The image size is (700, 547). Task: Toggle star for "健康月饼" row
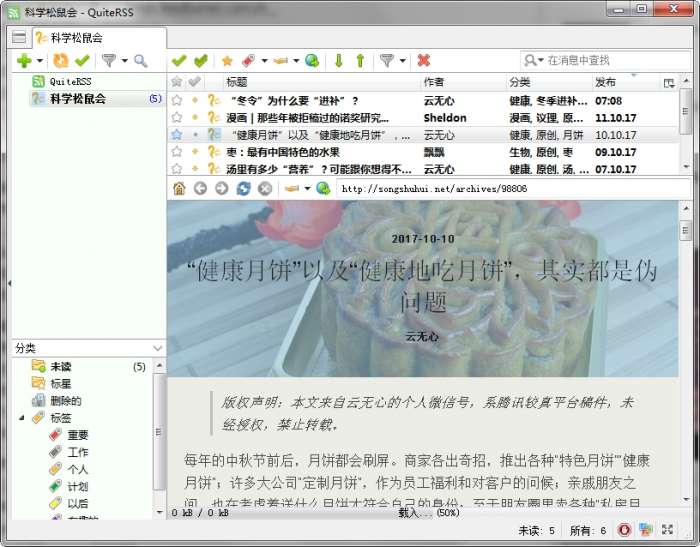point(177,135)
